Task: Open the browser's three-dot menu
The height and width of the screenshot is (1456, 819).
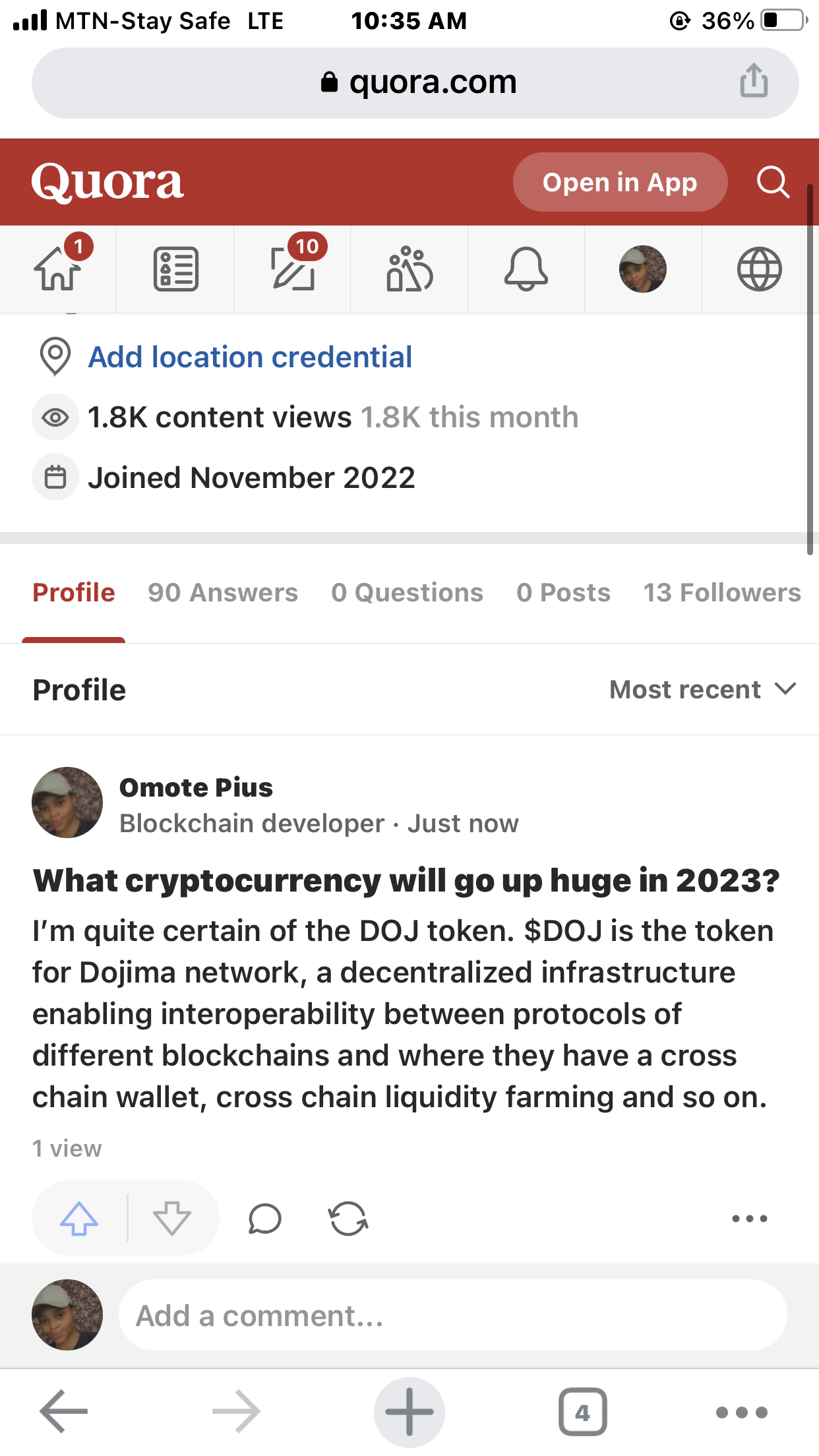Action: click(742, 1412)
